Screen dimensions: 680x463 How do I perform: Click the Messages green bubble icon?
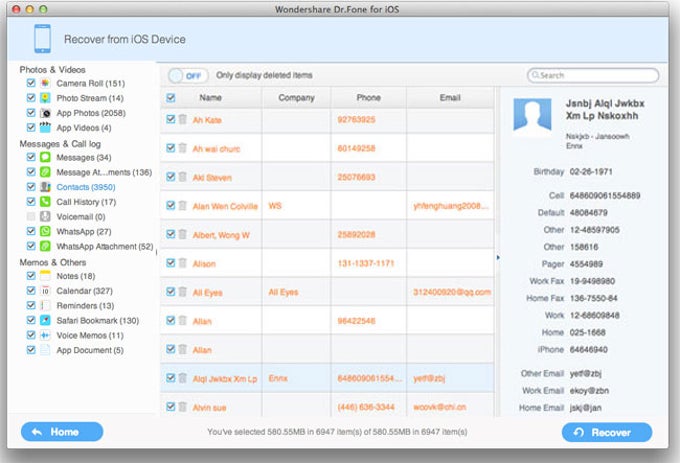pos(45,157)
